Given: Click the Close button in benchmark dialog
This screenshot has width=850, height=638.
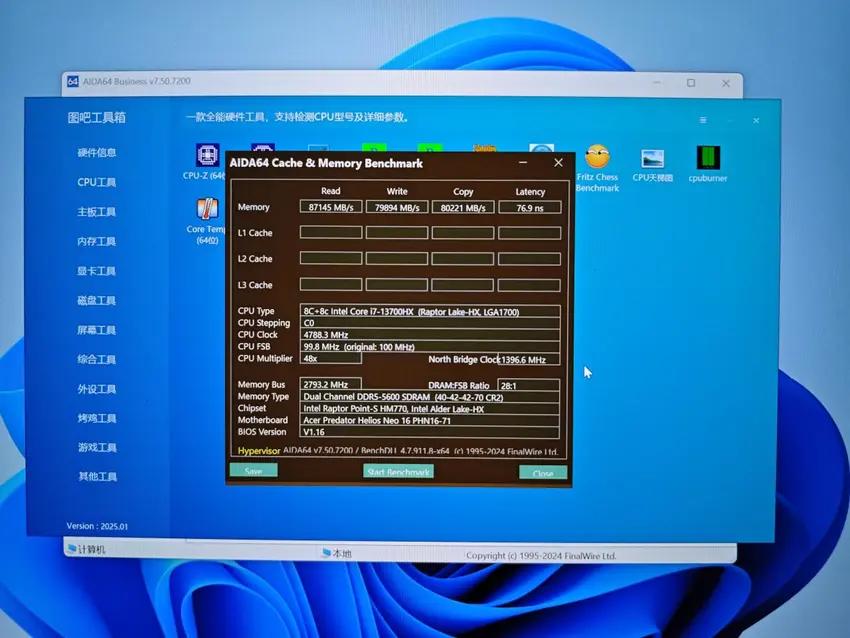Looking at the screenshot, I should [x=543, y=472].
